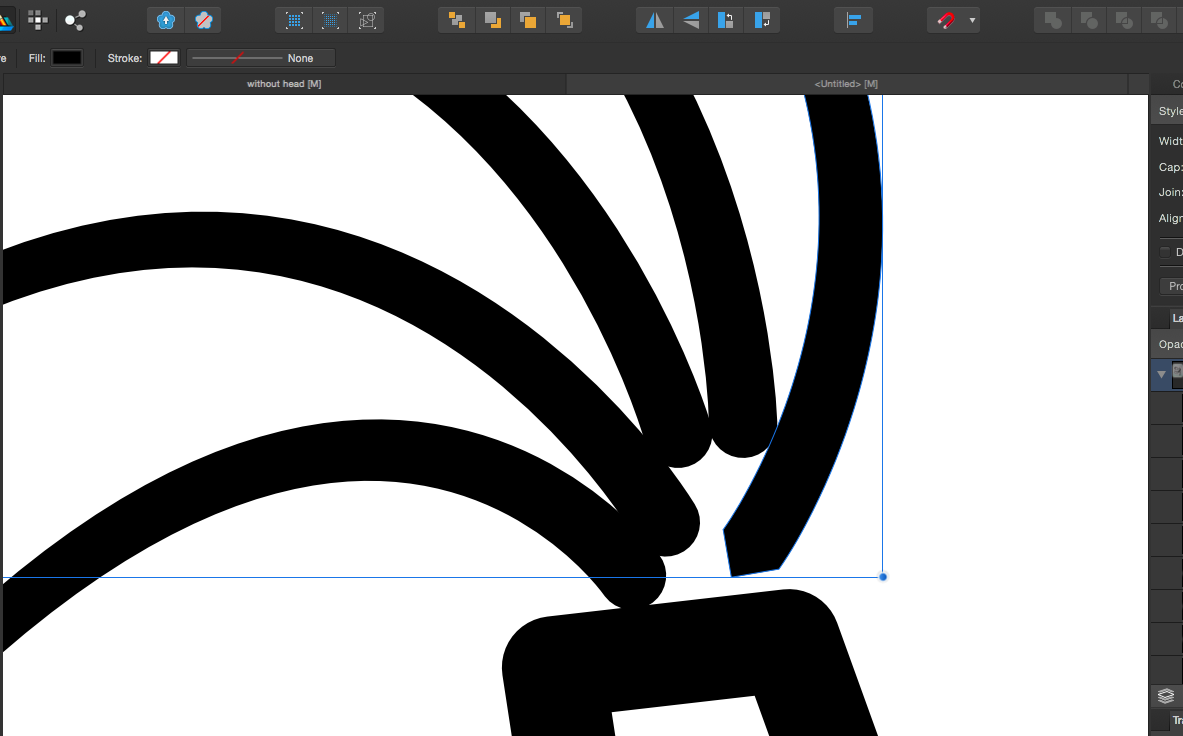Click the Move to Back arrange icon

tap(457, 19)
